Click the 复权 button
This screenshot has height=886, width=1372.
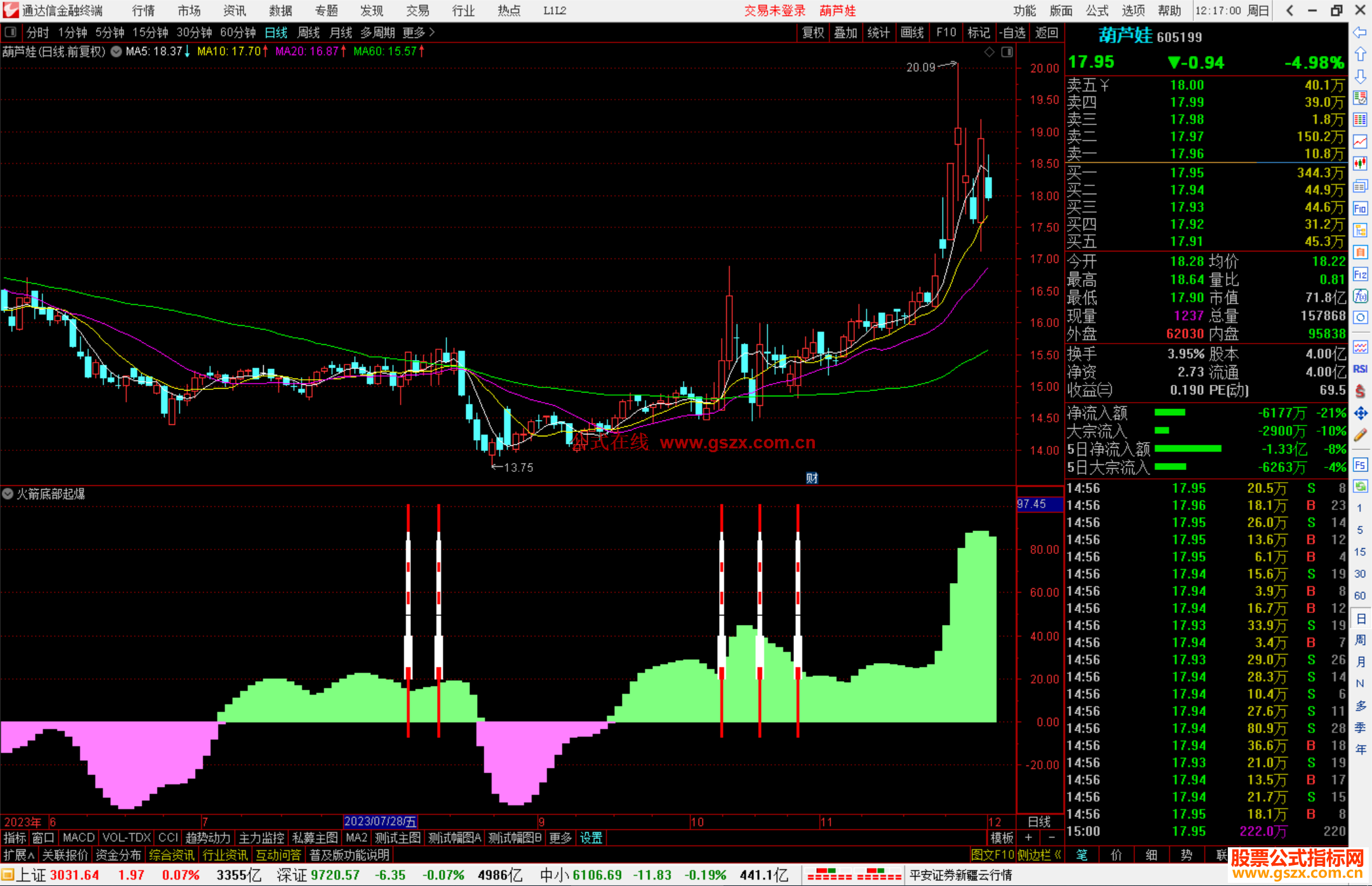point(813,32)
